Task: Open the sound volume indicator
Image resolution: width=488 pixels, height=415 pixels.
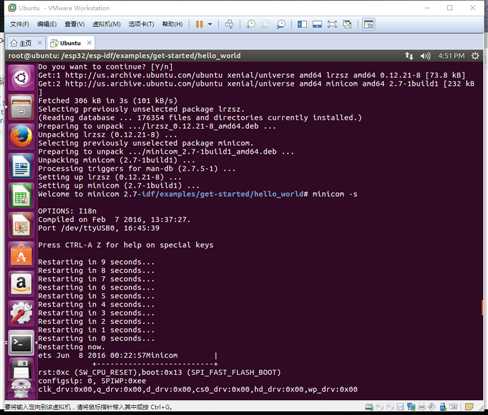Action: [425, 56]
